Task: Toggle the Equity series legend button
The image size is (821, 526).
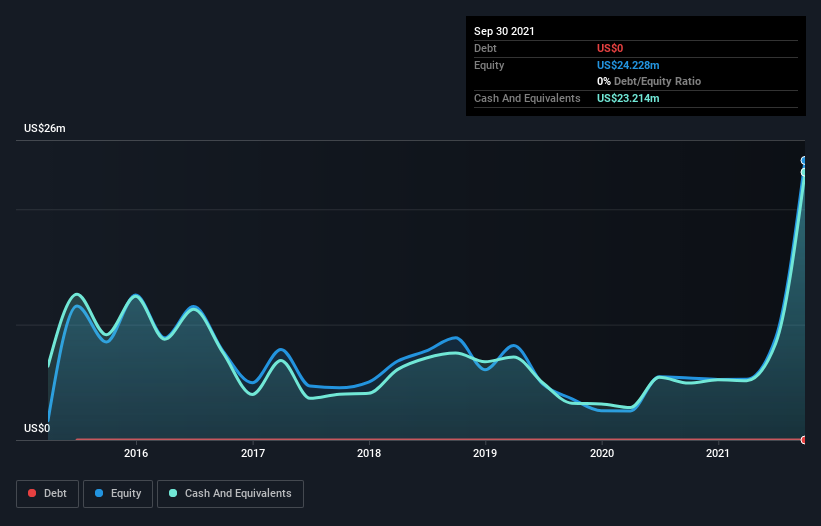Action: [118, 494]
